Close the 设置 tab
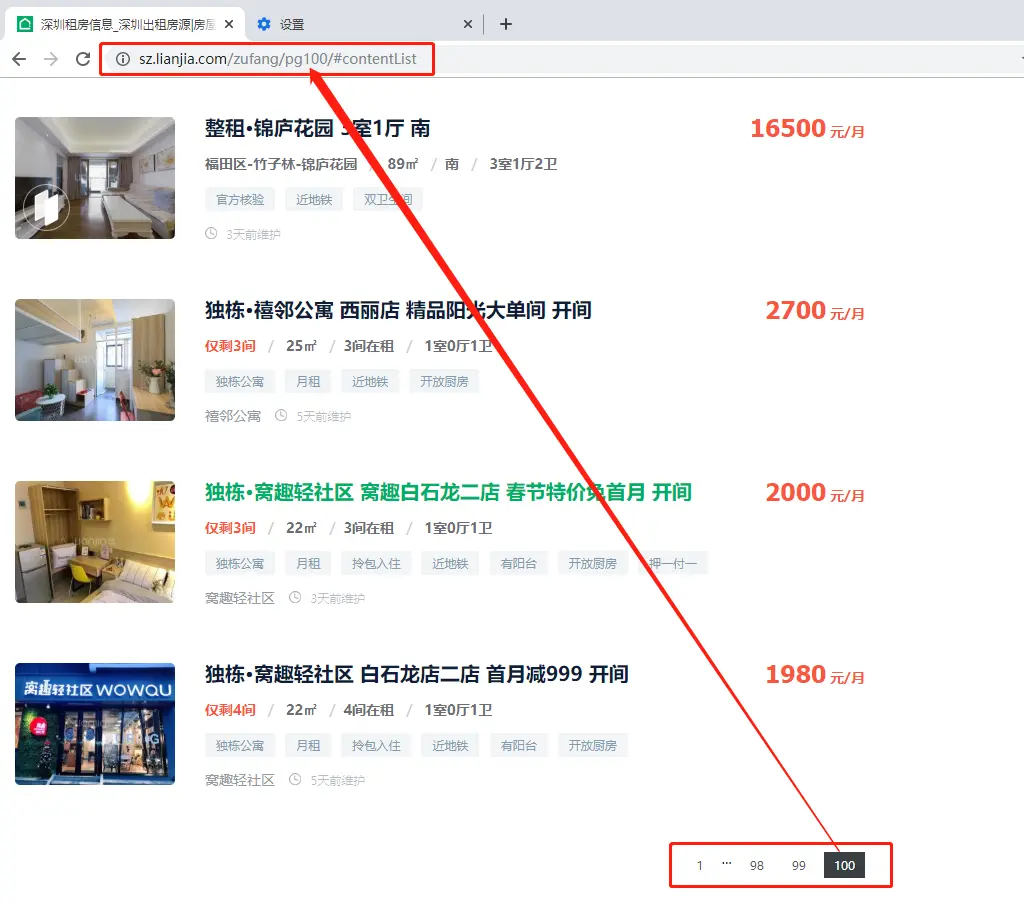The width and height of the screenshot is (1024, 903). (468, 24)
